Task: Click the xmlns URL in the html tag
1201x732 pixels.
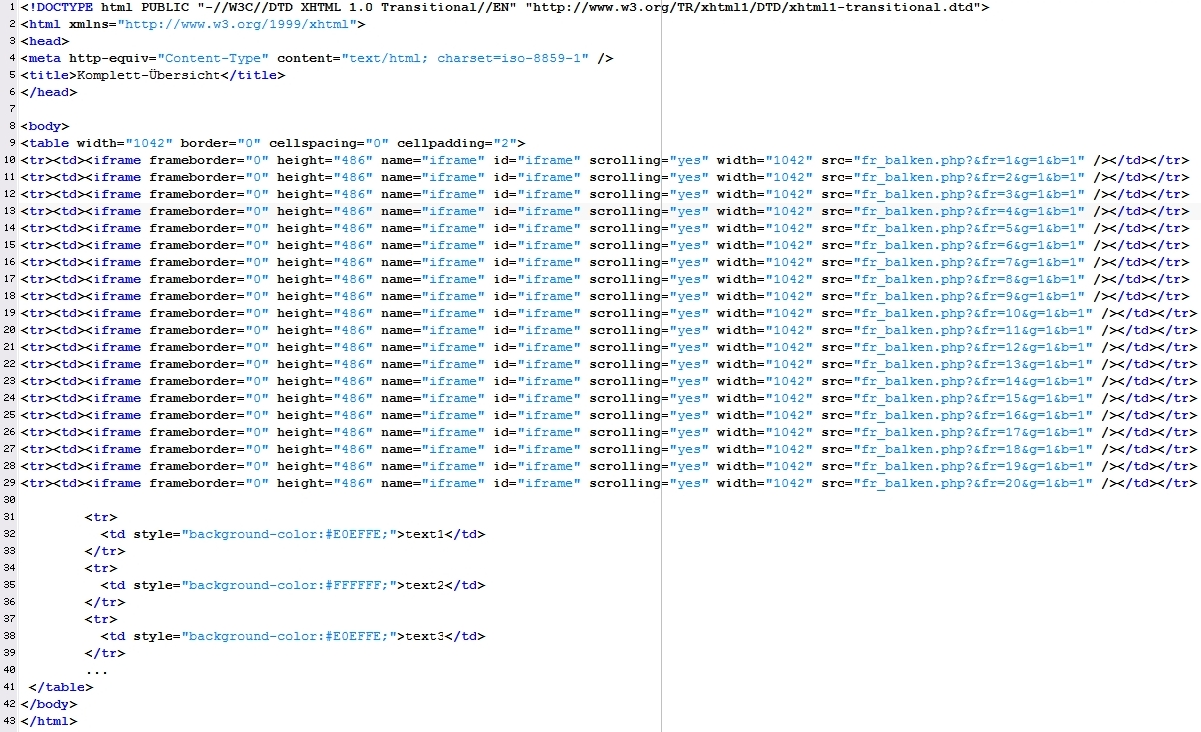Action: (243, 24)
